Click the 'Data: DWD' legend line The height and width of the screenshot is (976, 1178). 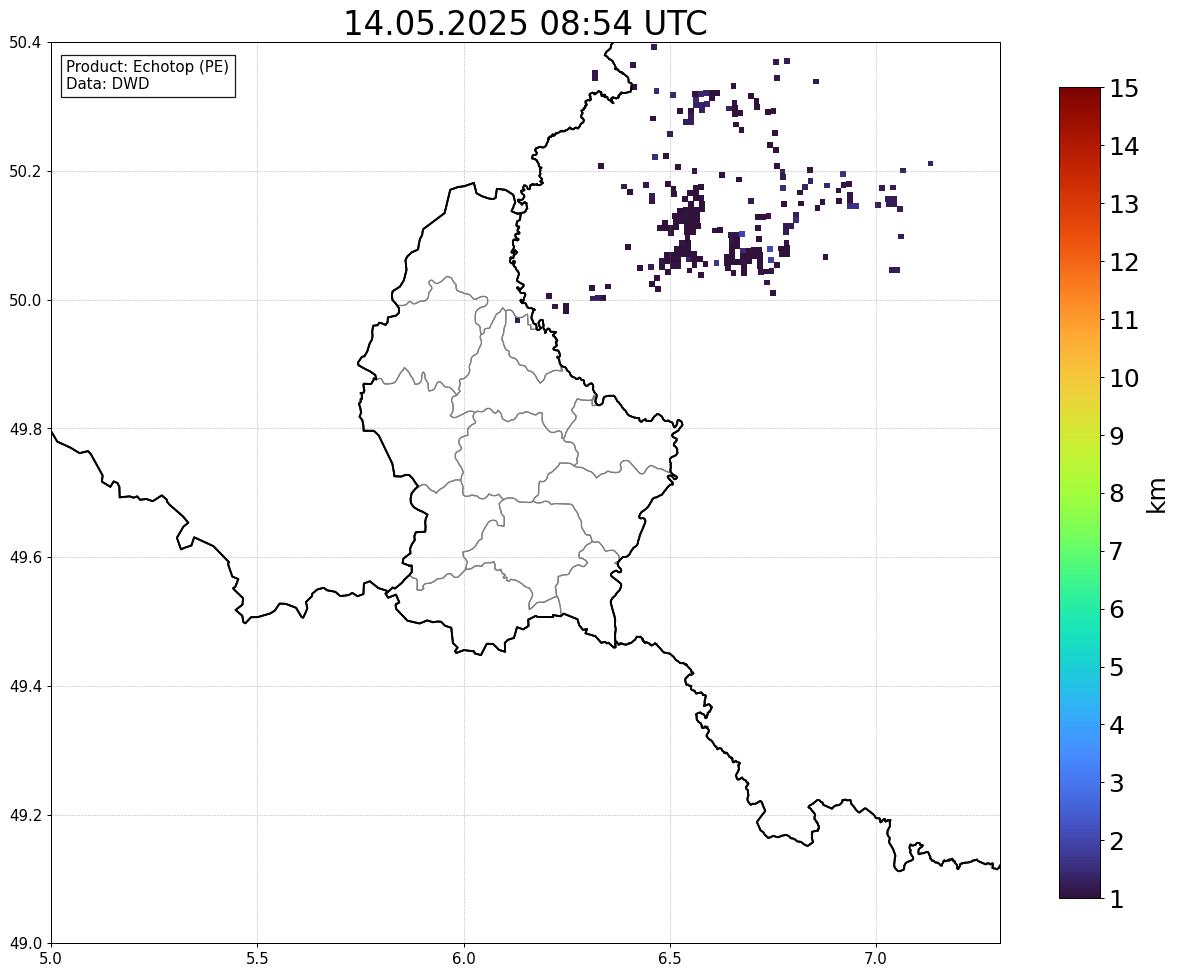[107, 83]
